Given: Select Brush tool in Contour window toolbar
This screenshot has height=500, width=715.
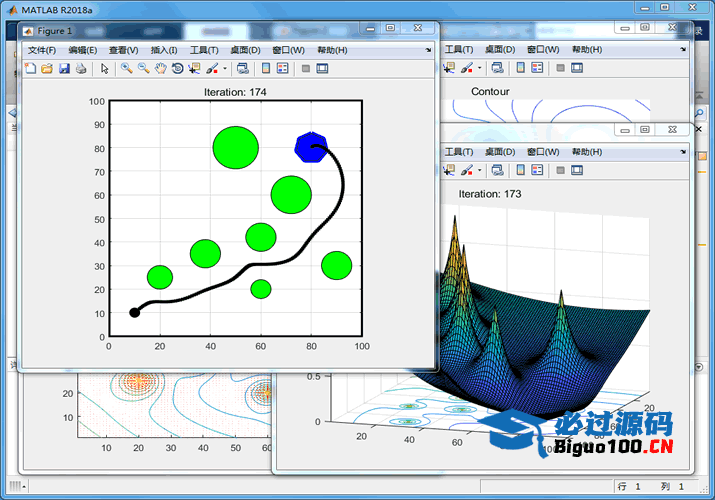Looking at the screenshot, I should (x=466, y=68).
